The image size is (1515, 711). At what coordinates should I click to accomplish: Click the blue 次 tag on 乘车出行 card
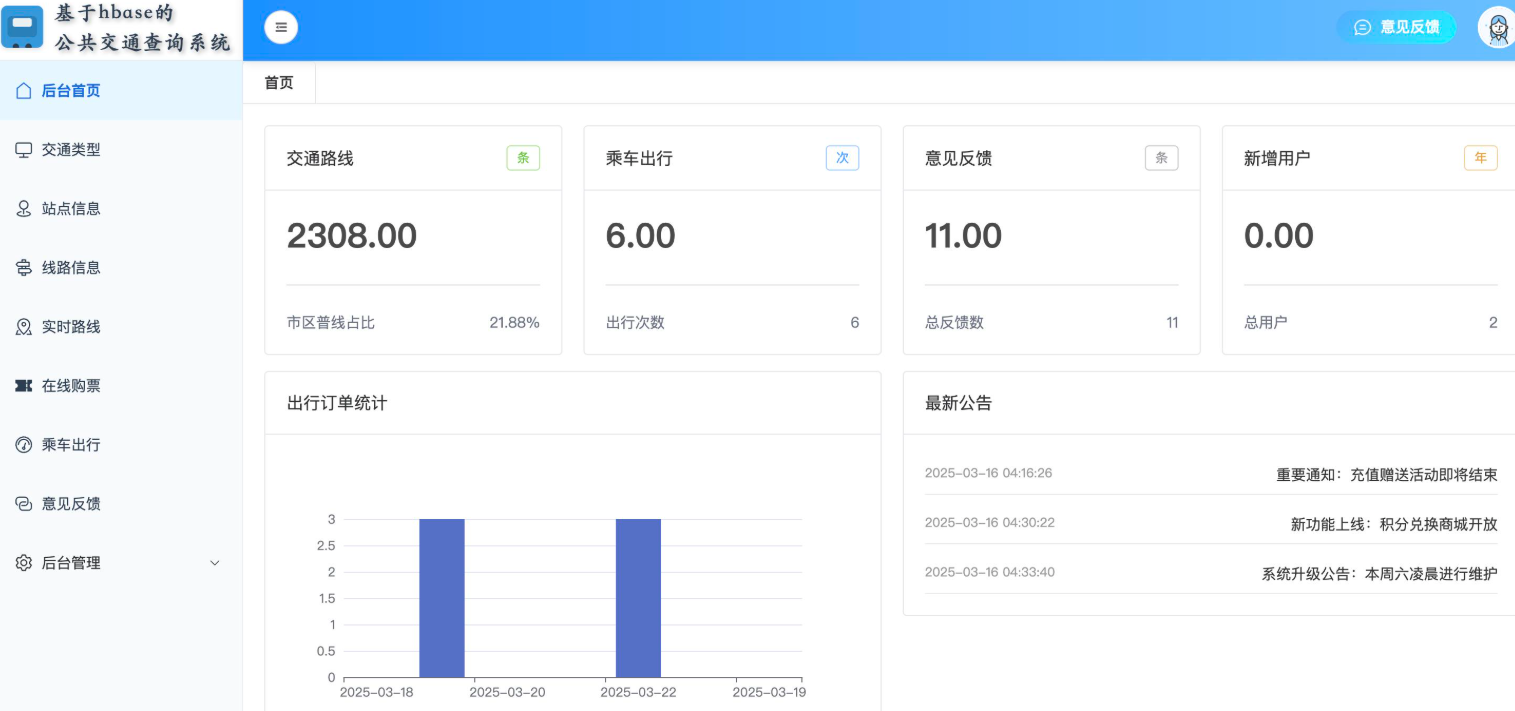[842, 158]
